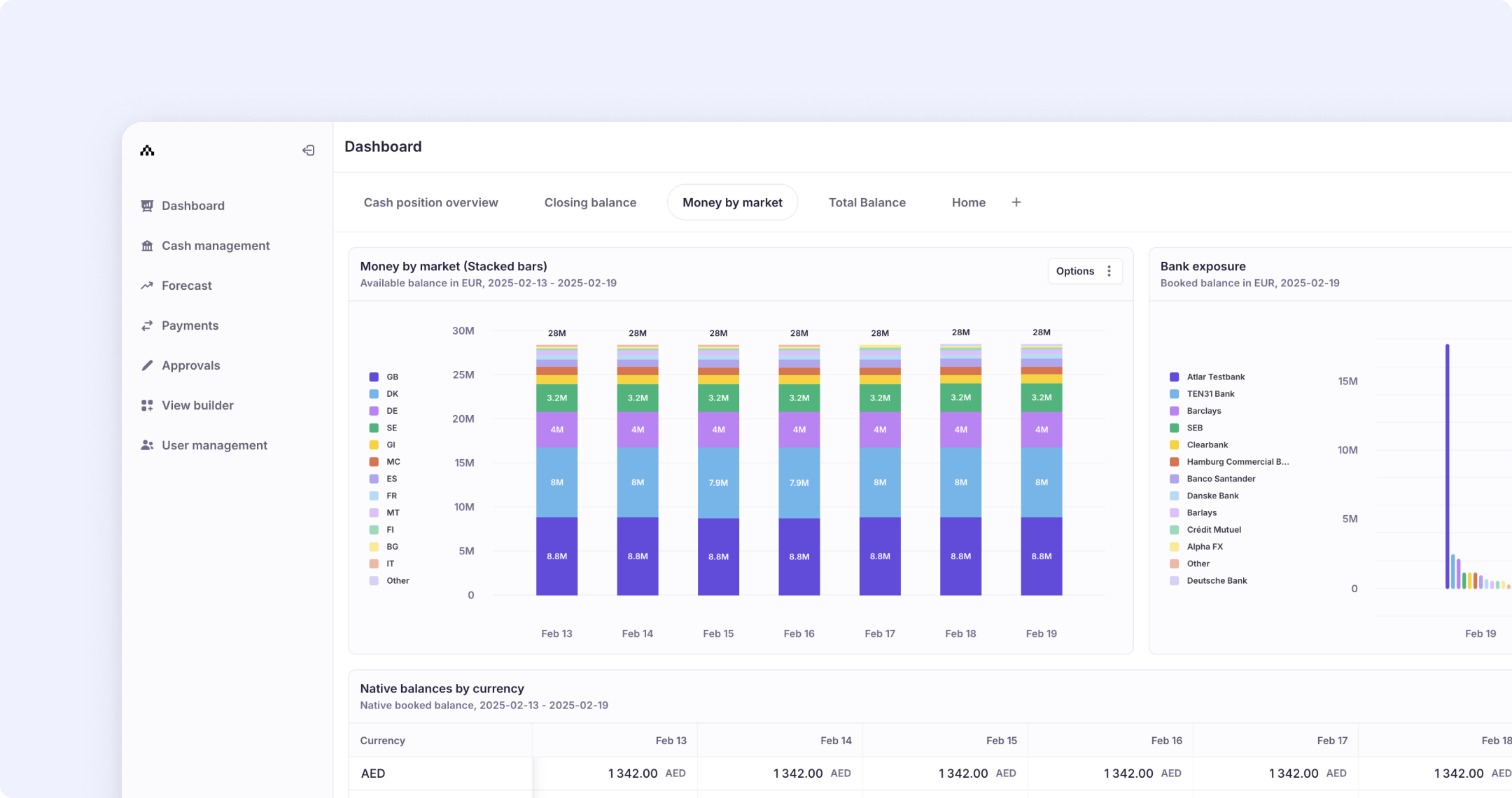1512x798 pixels.
Task: Switch to Cash position overview tab
Action: click(x=430, y=202)
